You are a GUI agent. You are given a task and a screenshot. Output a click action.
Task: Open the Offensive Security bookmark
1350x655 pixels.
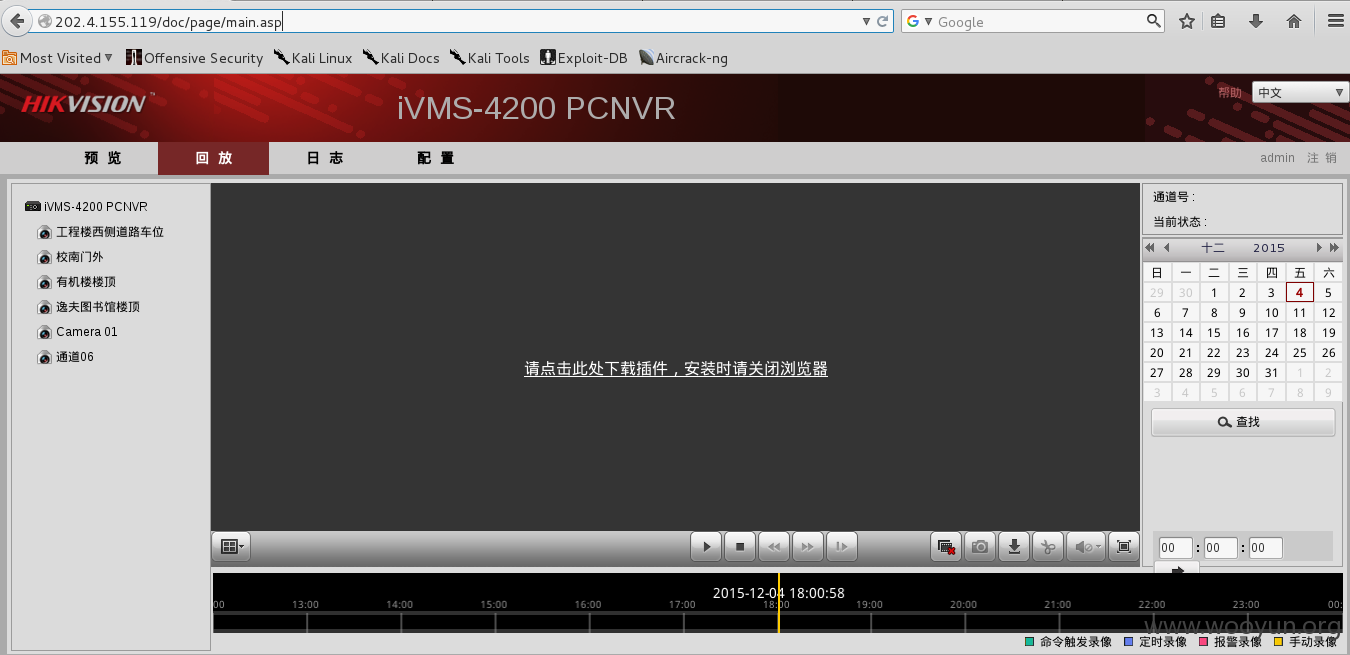click(x=195, y=58)
